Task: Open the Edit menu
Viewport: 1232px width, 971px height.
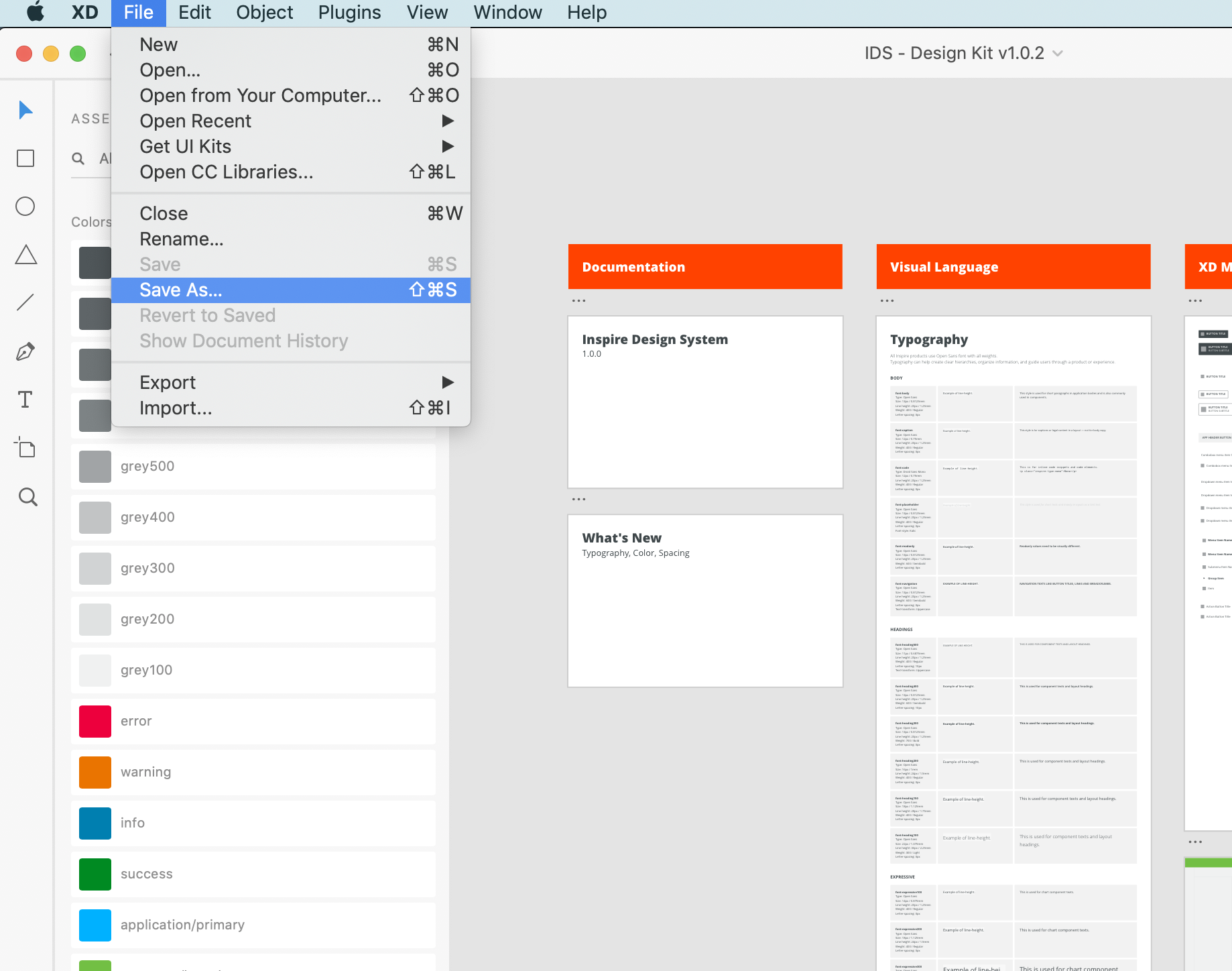Action: pos(194,12)
